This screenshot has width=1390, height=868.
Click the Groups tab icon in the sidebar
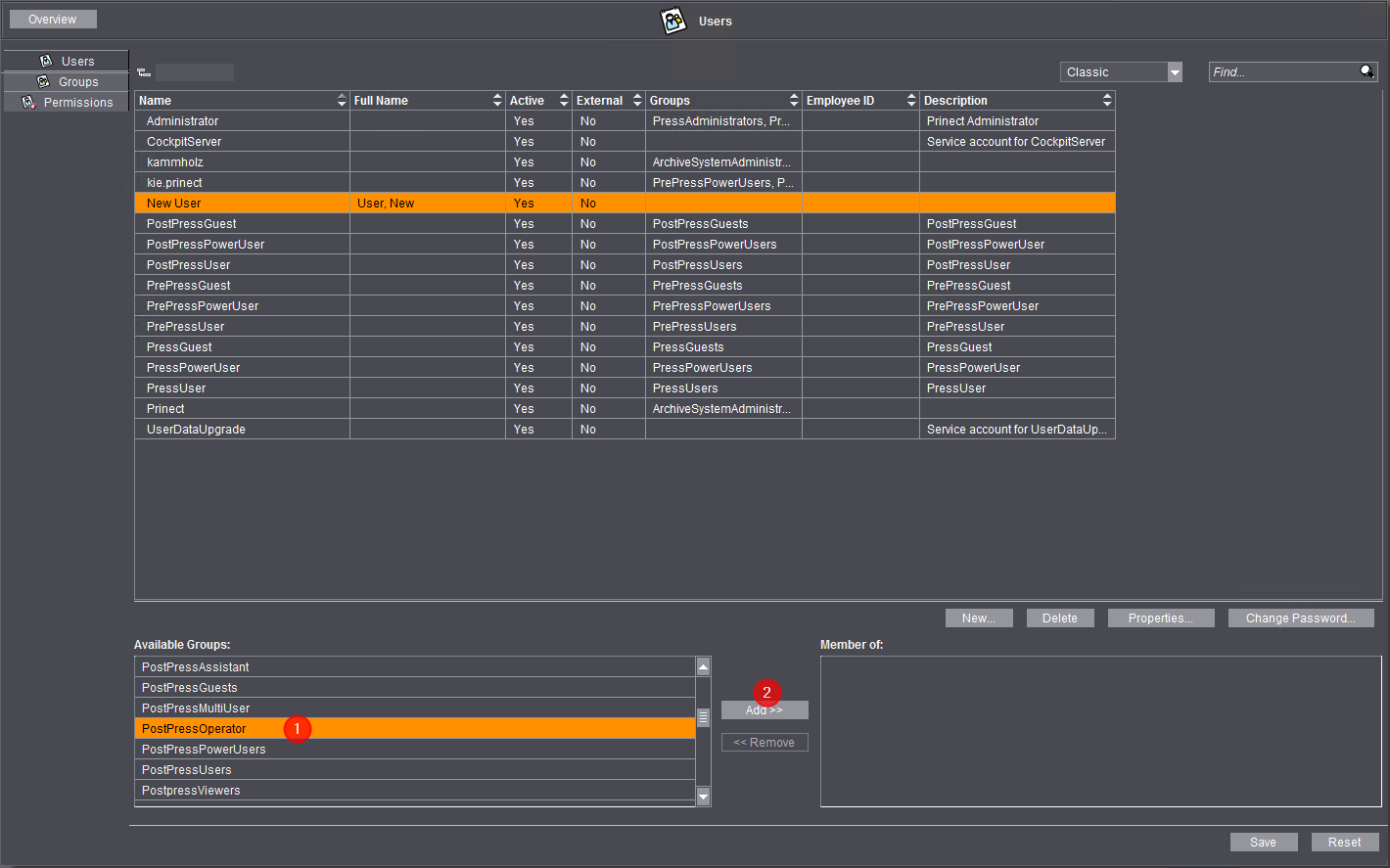coord(44,82)
